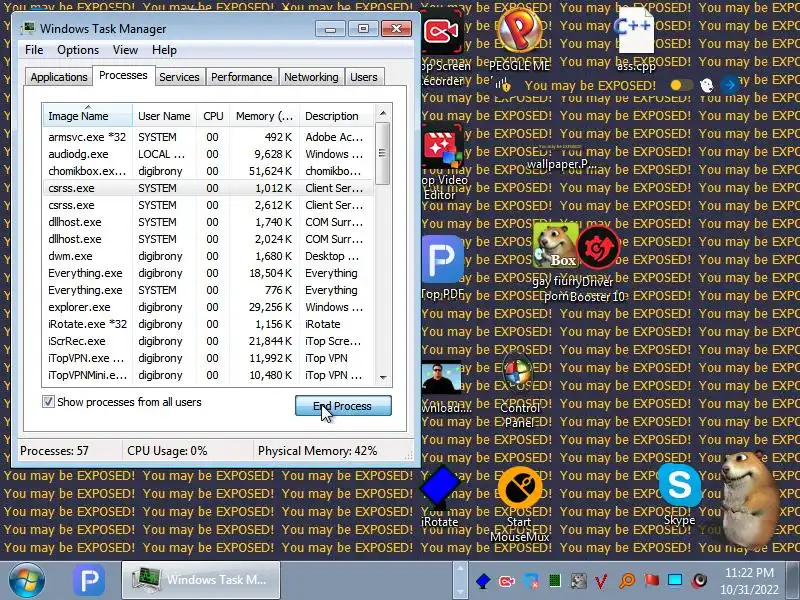The height and width of the screenshot is (600, 800).
Task: Open the iTop Video Editor desktop icon
Action: click(442, 148)
